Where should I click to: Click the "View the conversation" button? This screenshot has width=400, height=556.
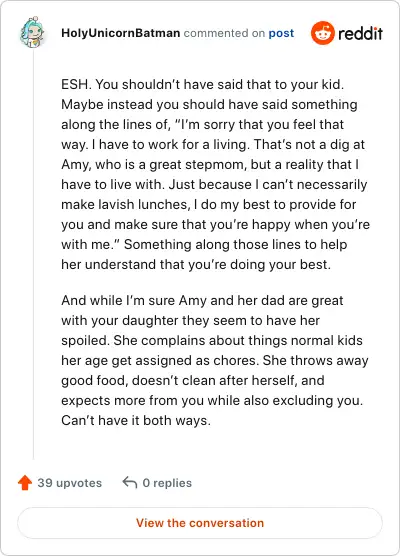click(200, 523)
